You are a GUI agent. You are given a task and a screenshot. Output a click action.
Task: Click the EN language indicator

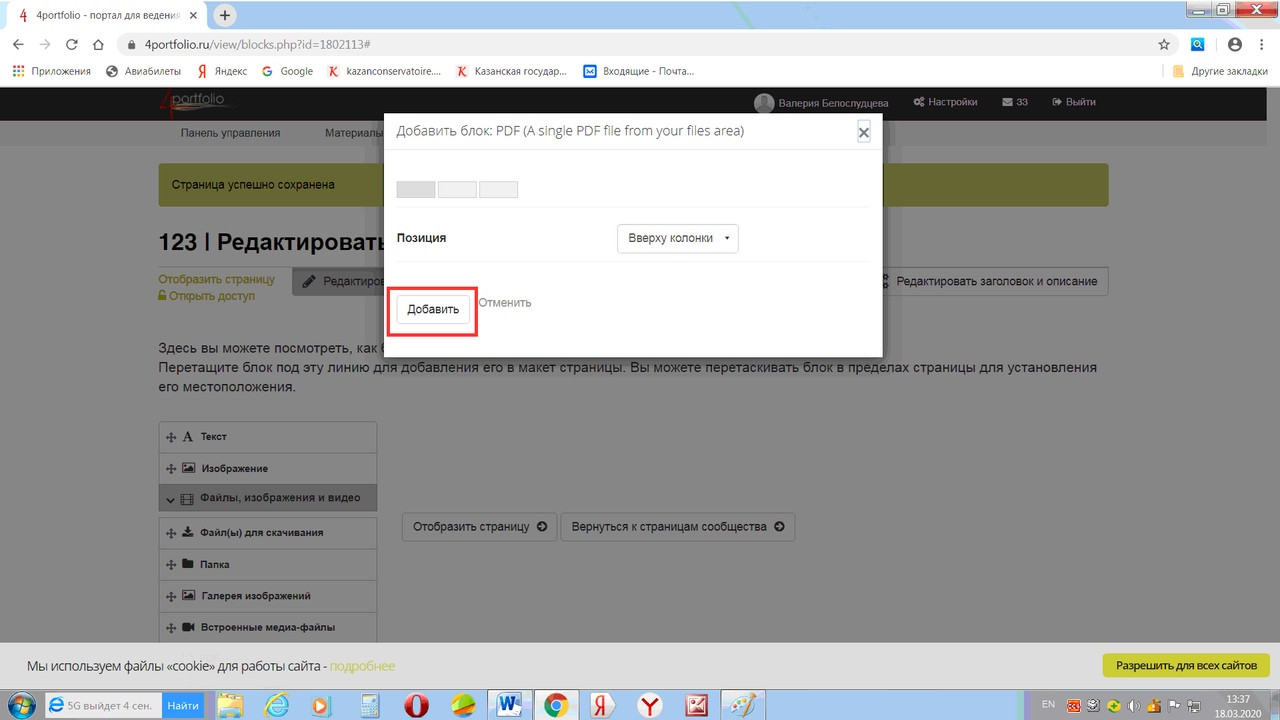1048,704
